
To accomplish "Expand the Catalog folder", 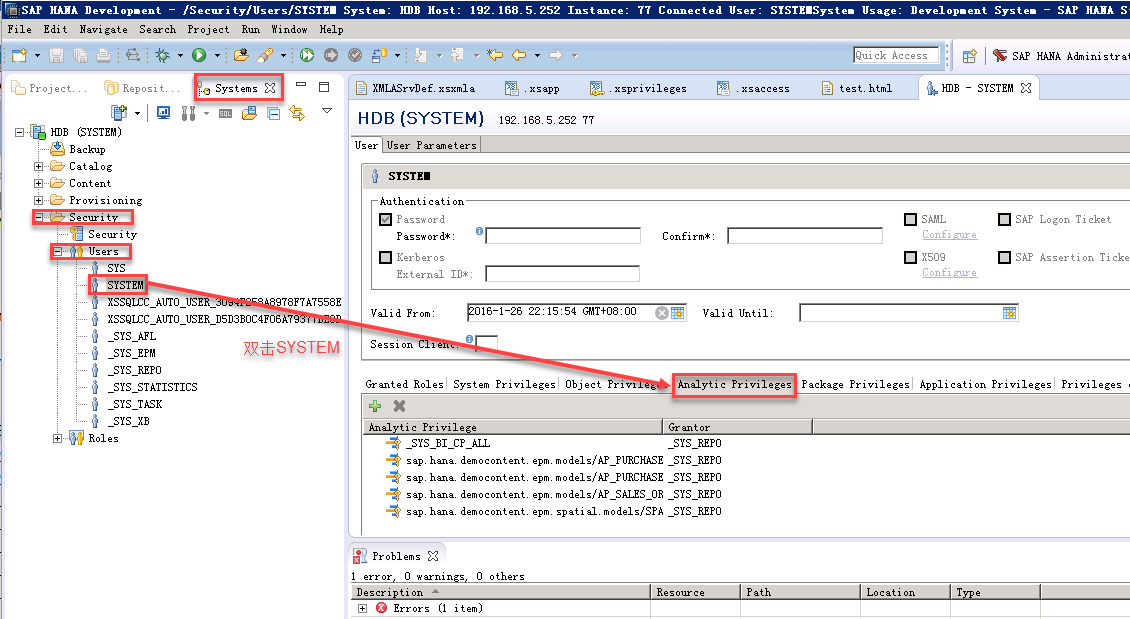I will coord(38,166).
